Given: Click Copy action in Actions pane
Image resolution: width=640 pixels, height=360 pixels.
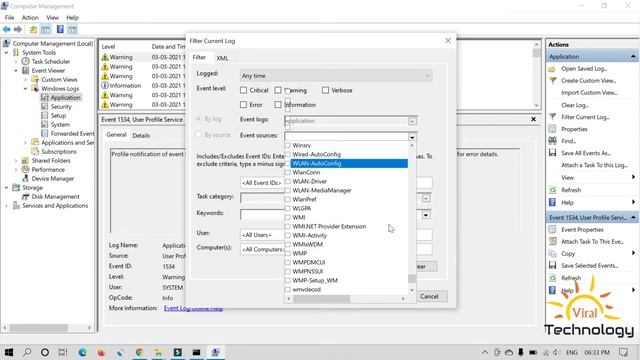Looking at the screenshot, I should [x=568, y=254].
